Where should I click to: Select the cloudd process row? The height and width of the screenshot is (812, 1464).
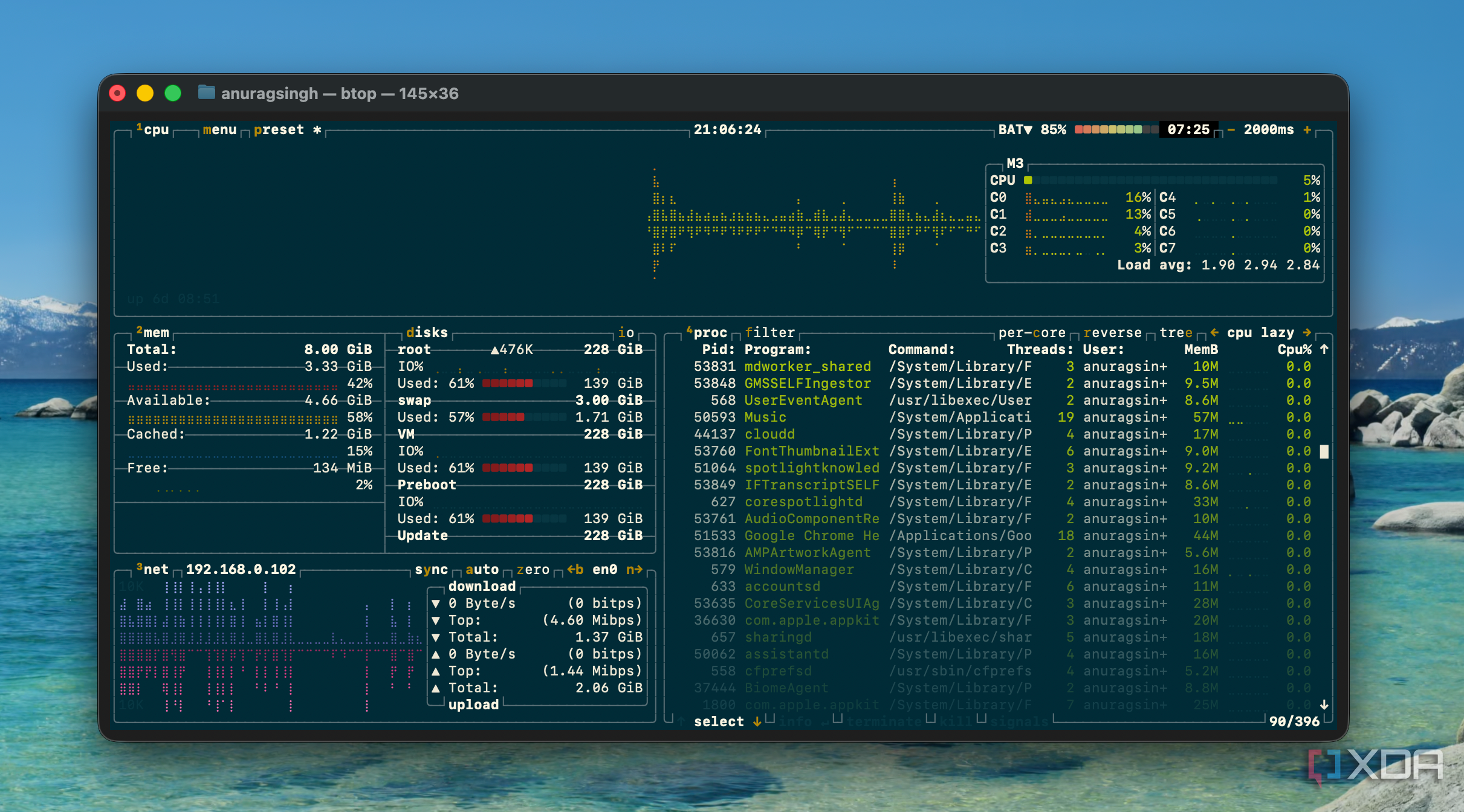click(x=1002, y=434)
